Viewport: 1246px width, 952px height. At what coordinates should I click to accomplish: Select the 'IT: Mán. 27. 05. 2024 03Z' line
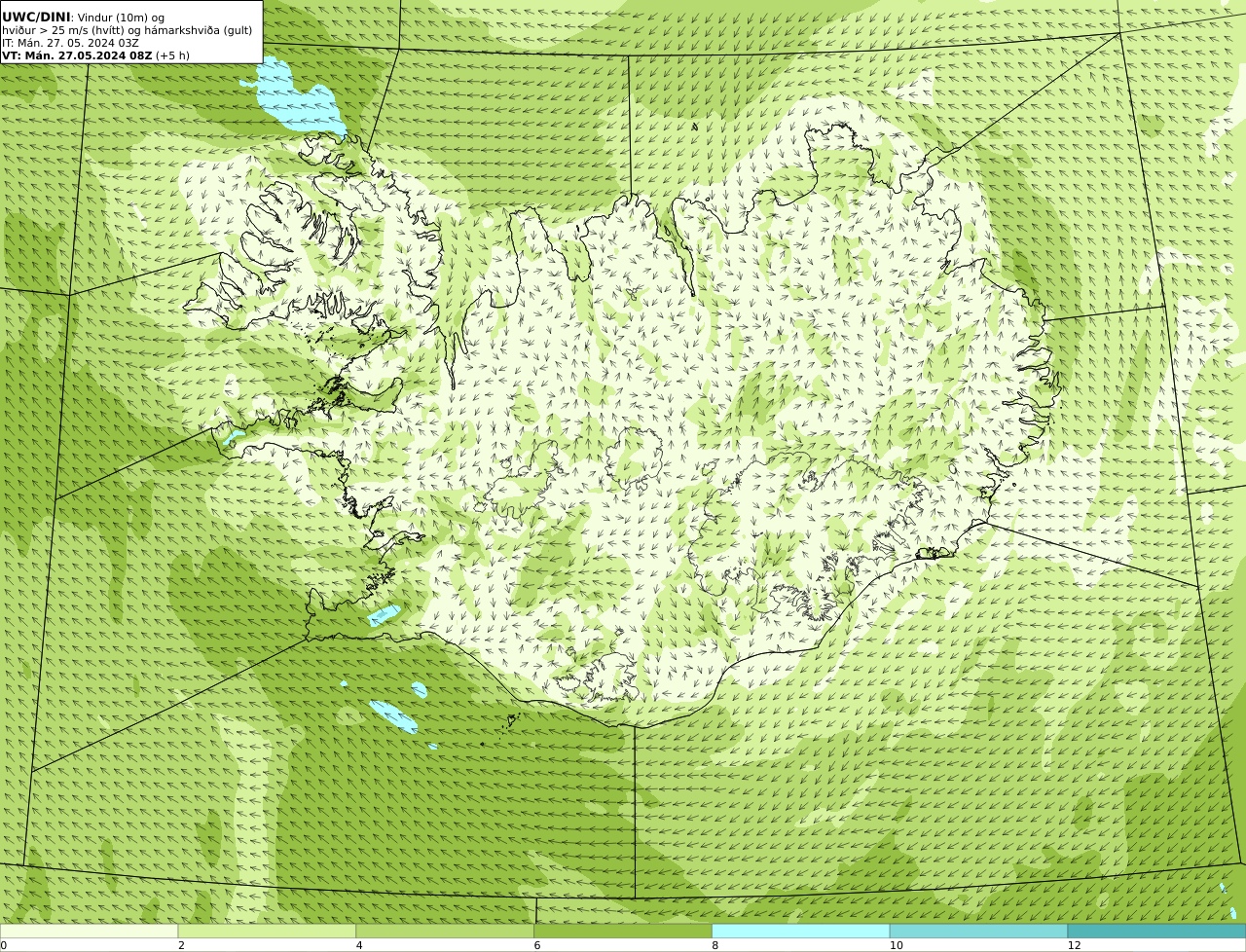70,43
